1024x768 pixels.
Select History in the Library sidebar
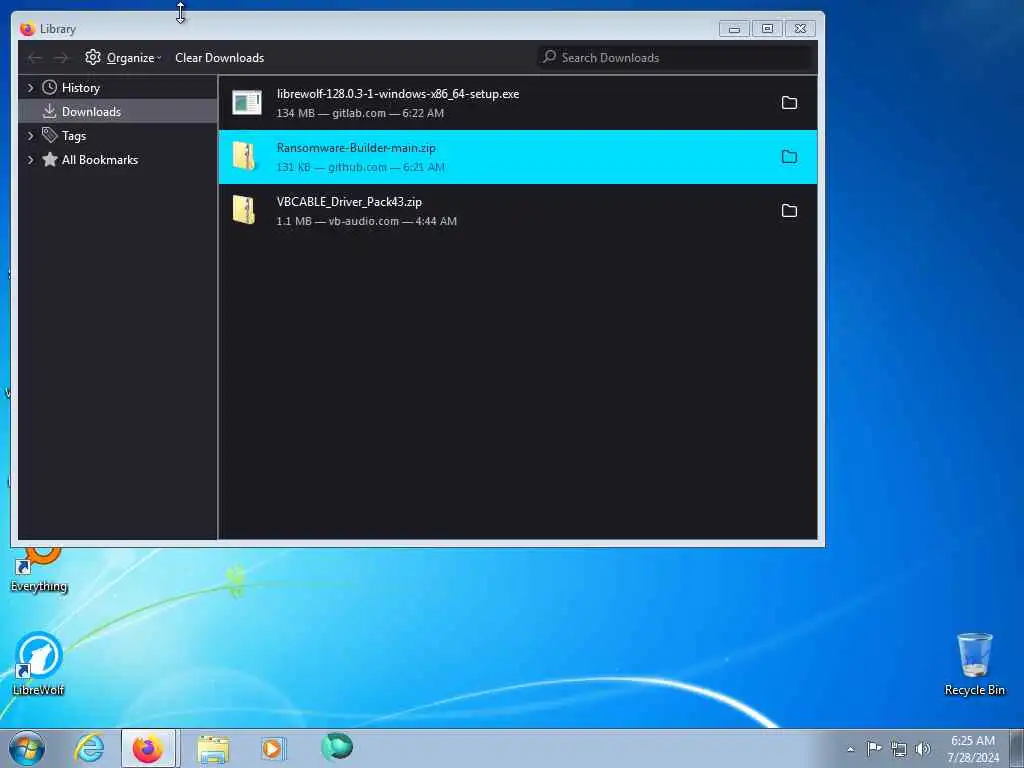pos(118,88)
